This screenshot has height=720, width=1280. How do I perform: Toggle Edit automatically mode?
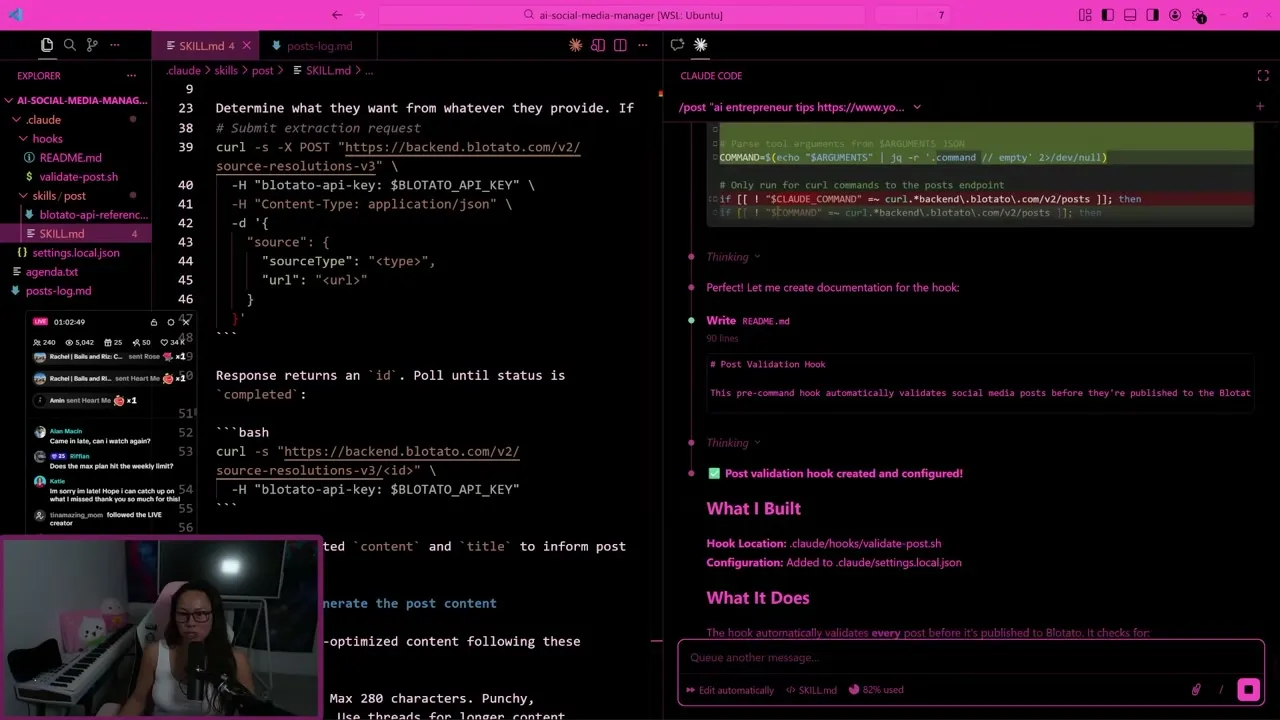tap(730, 690)
